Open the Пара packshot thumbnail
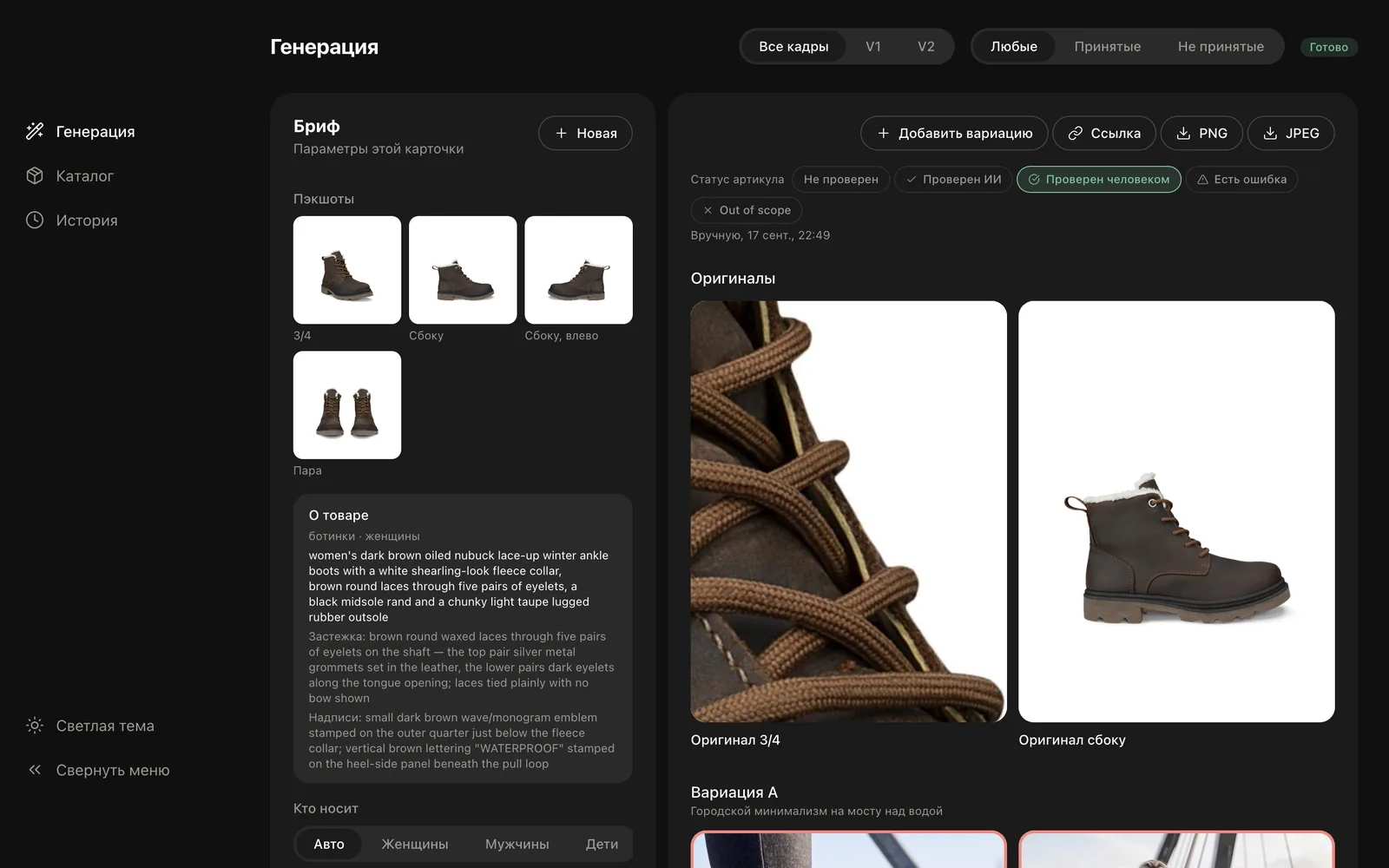1389x868 pixels. pyautogui.click(x=347, y=405)
